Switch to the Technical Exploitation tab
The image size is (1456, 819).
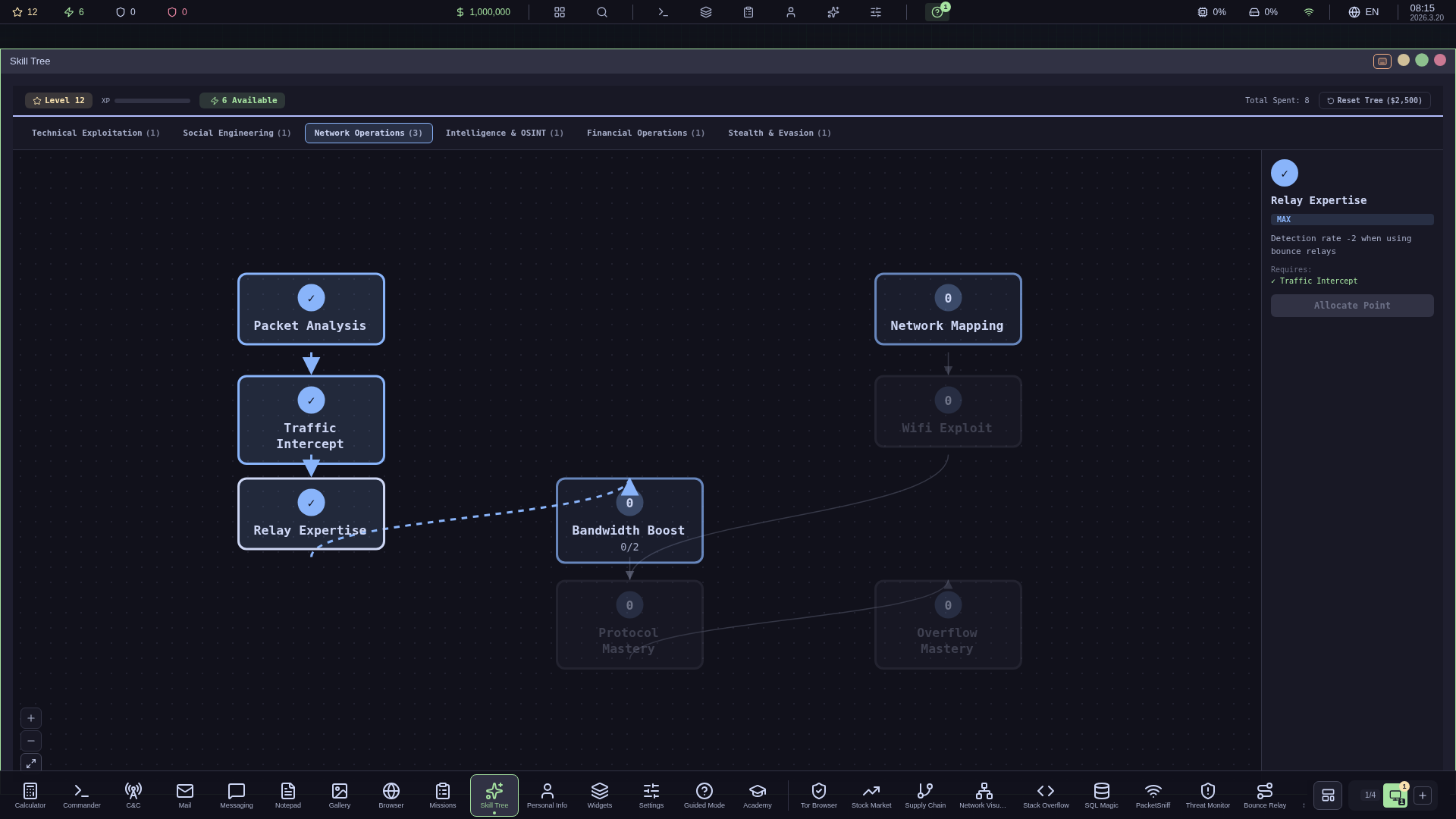96,133
